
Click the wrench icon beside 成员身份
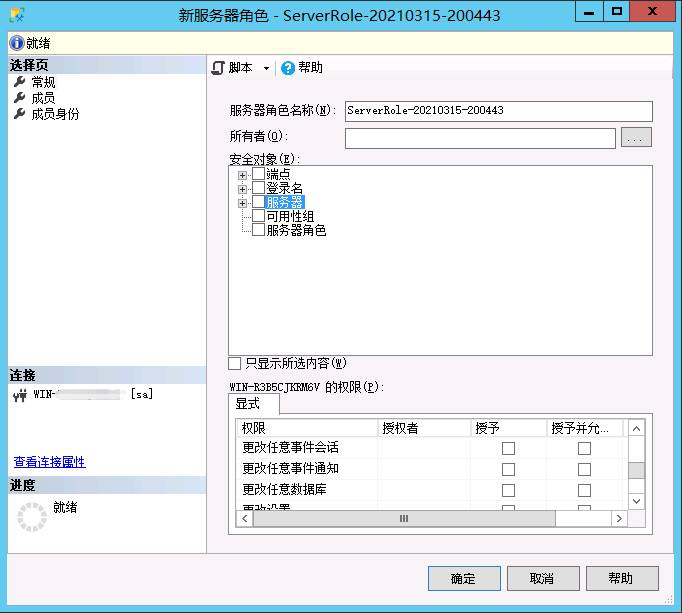[20, 114]
